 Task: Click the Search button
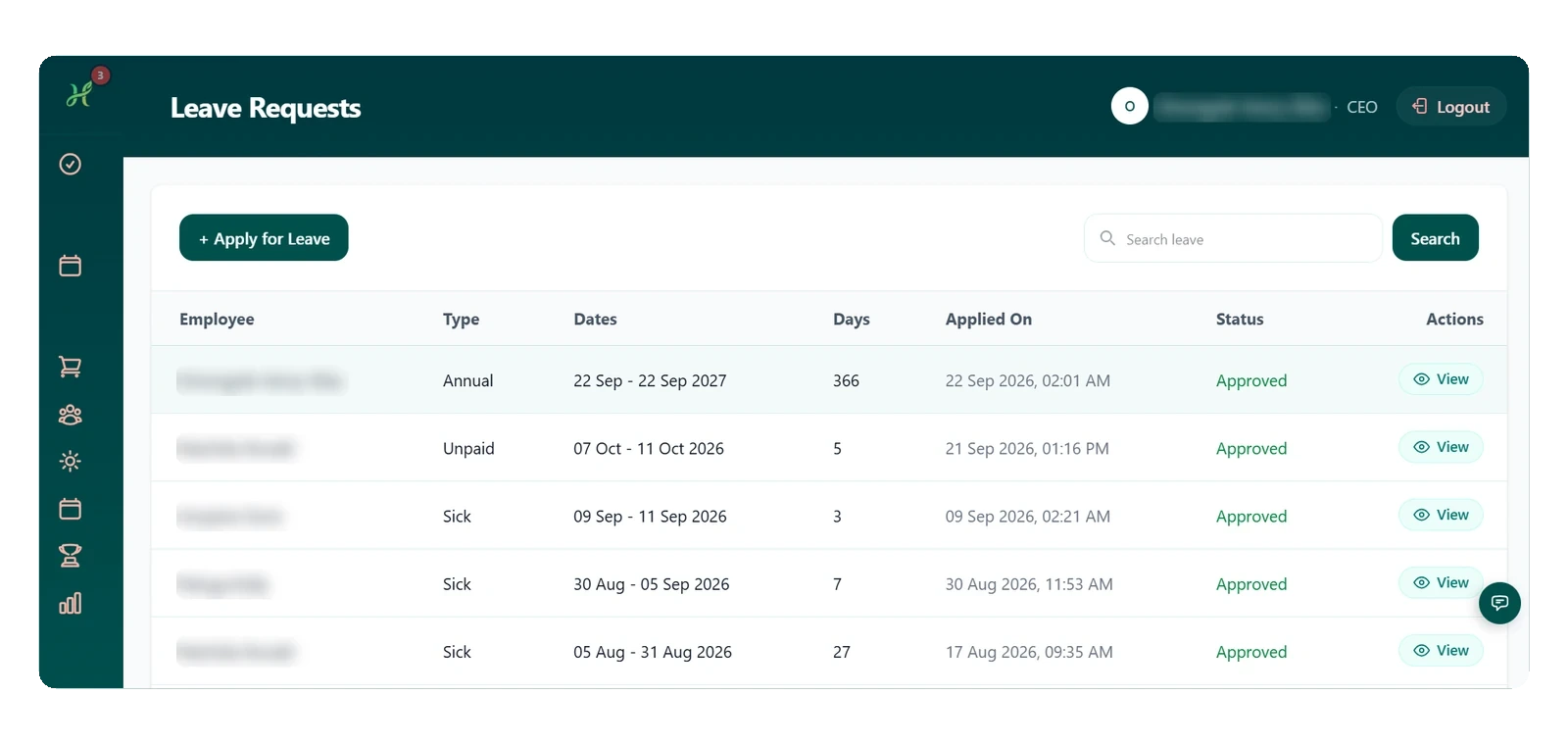1435,238
